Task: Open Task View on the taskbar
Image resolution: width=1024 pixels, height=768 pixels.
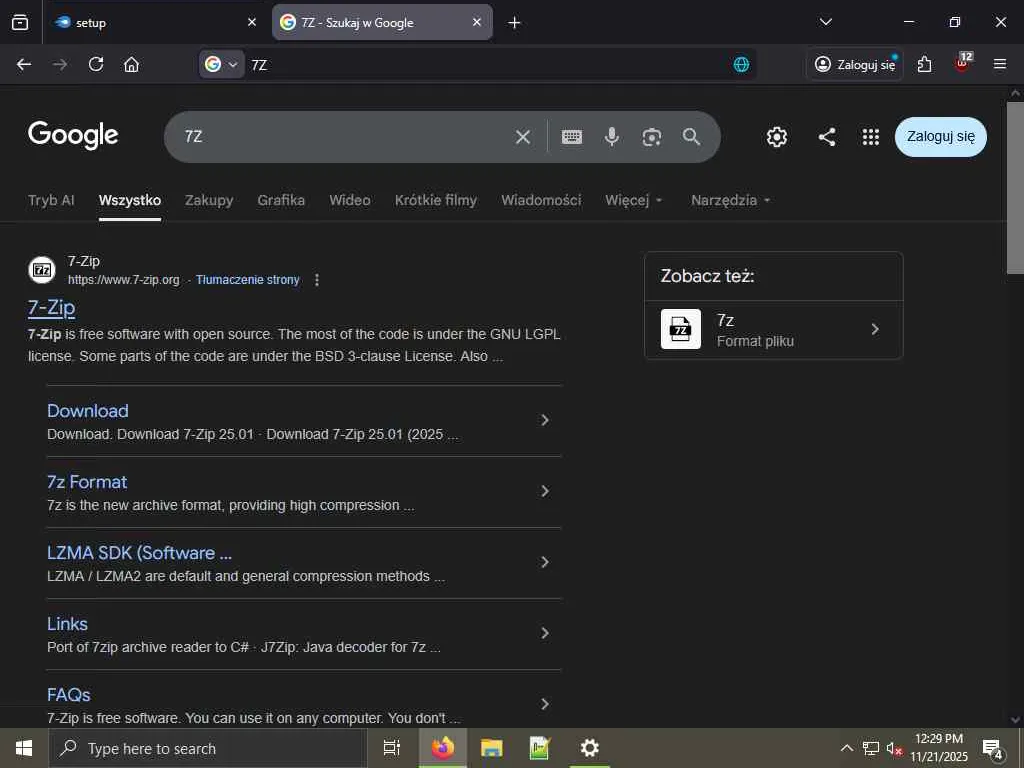Action: pyautogui.click(x=391, y=748)
